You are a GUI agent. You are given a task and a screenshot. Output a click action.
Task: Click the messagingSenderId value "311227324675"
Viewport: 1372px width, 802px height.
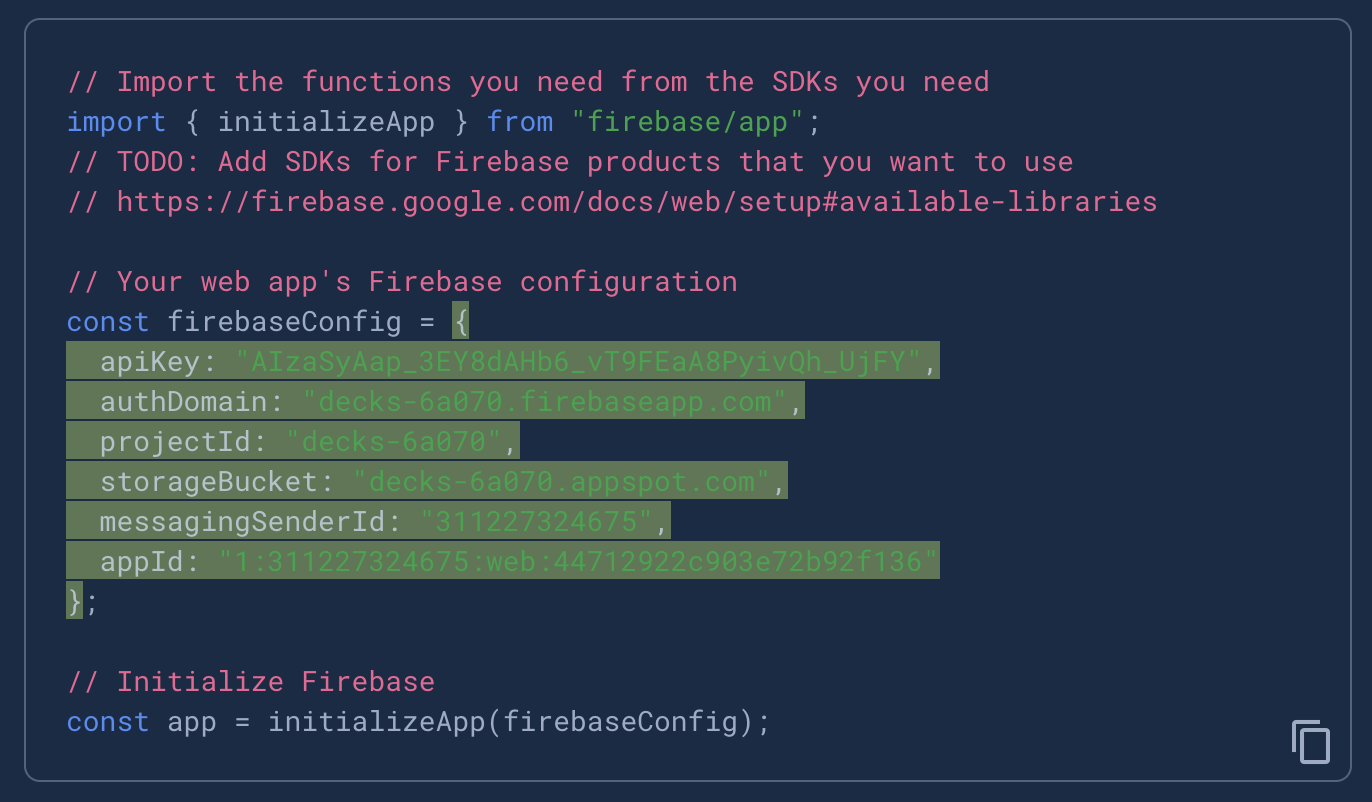tap(536, 522)
